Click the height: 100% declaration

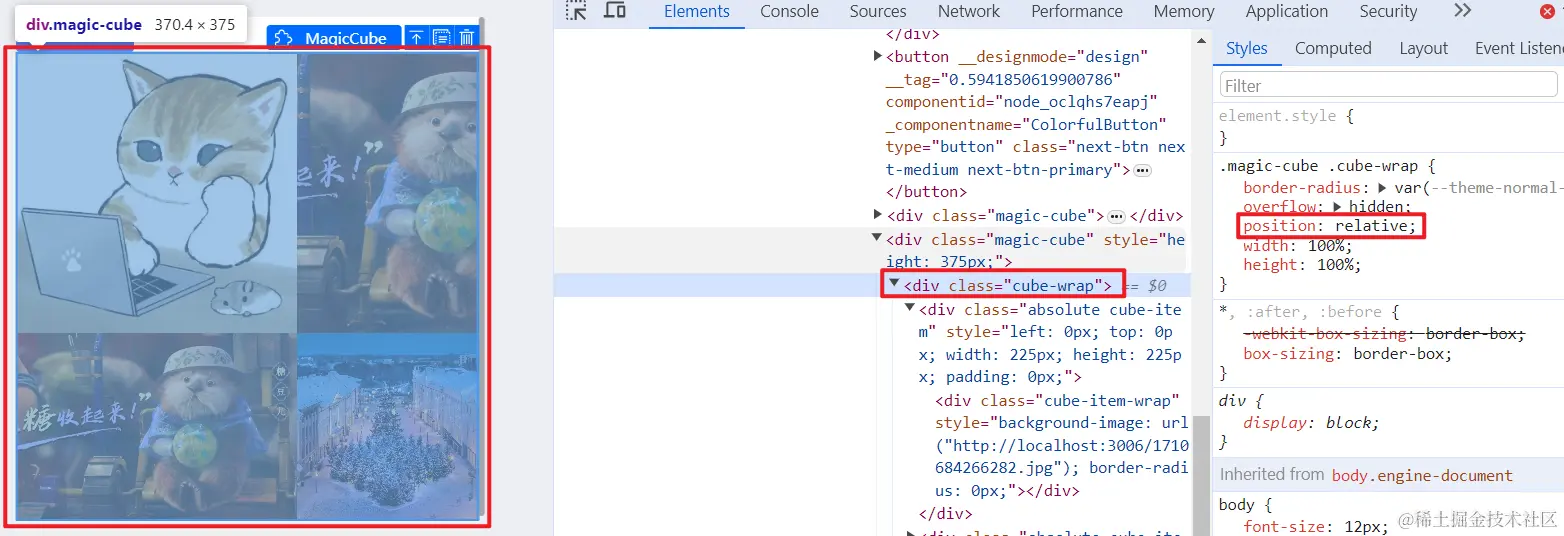pyautogui.click(x=1302, y=265)
